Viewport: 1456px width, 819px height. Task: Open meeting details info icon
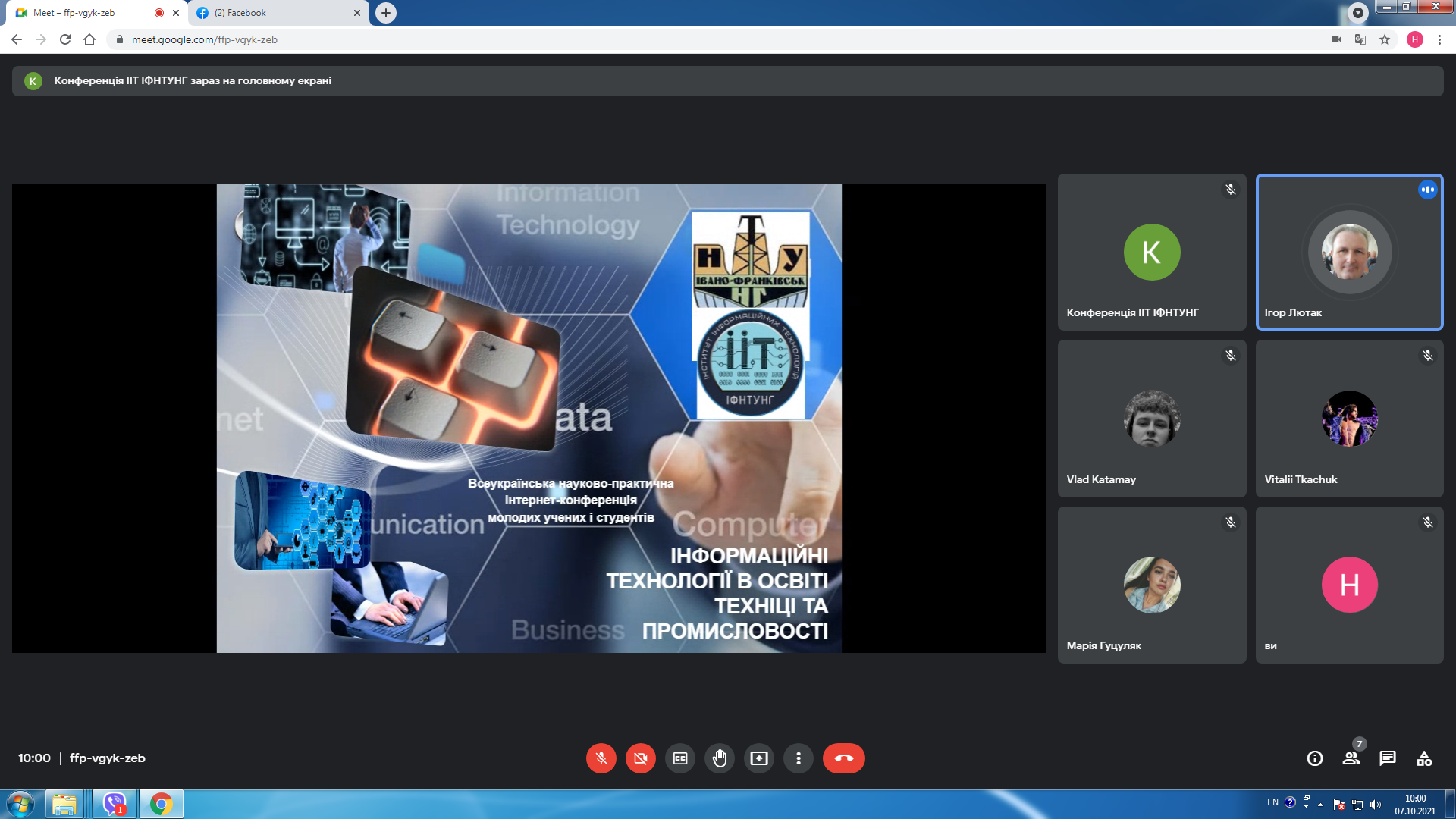pos(1315,758)
